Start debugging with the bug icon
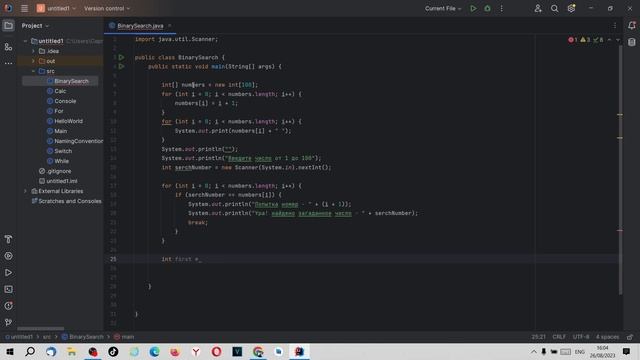 [x=487, y=8]
